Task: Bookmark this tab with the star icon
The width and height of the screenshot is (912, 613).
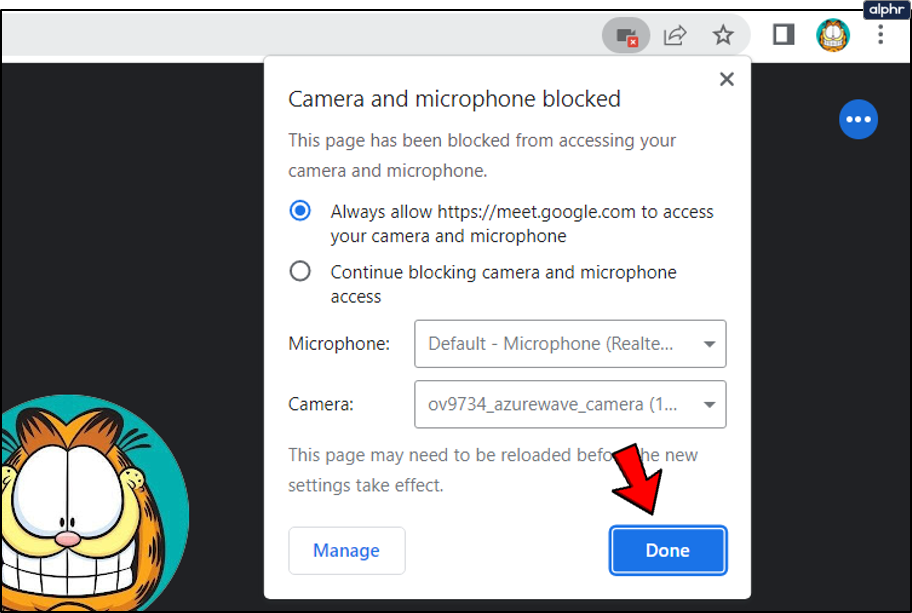Action: pos(723,35)
